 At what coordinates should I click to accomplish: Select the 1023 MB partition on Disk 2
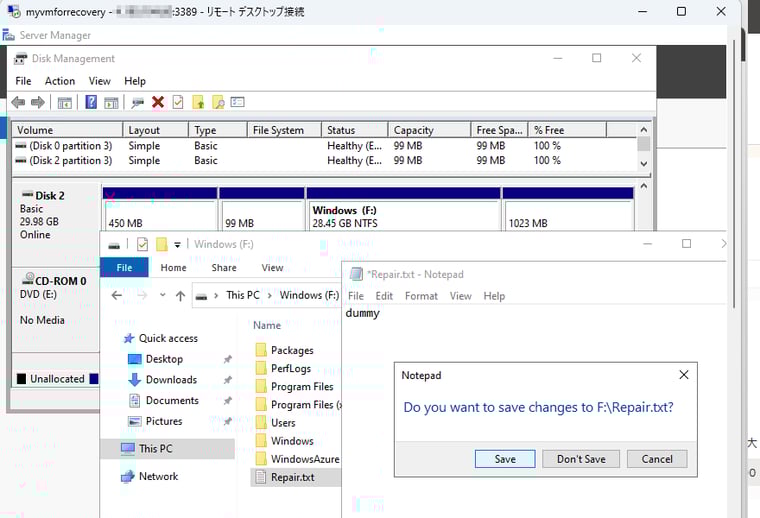coord(568,208)
